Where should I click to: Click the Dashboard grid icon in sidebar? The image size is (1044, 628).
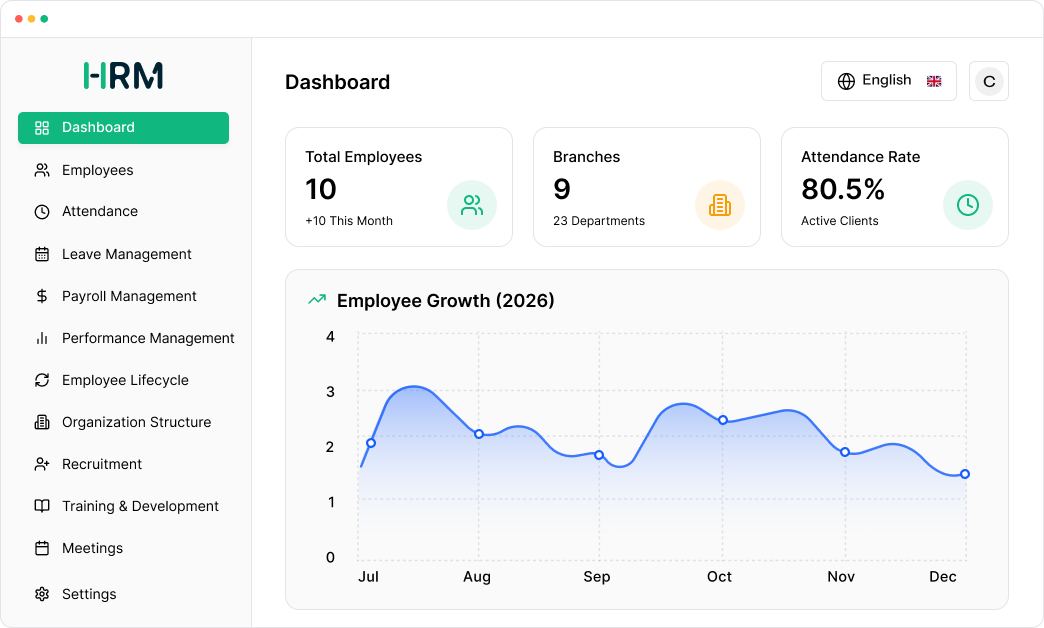(x=42, y=128)
